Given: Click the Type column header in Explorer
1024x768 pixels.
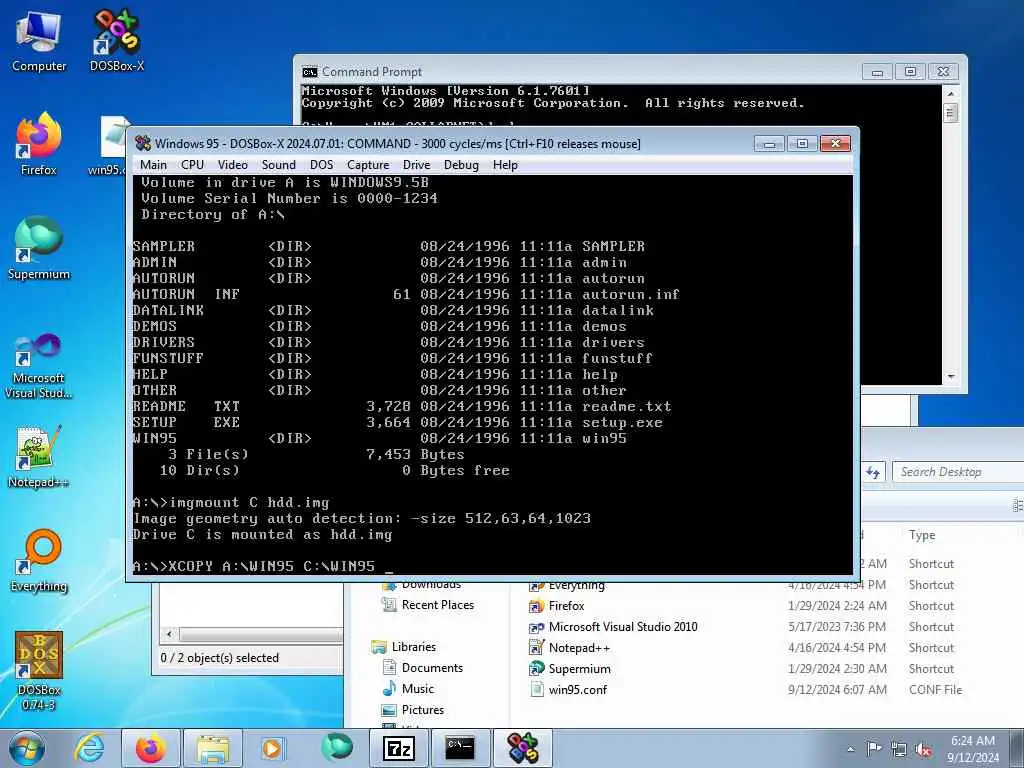Looking at the screenshot, I should [x=922, y=535].
